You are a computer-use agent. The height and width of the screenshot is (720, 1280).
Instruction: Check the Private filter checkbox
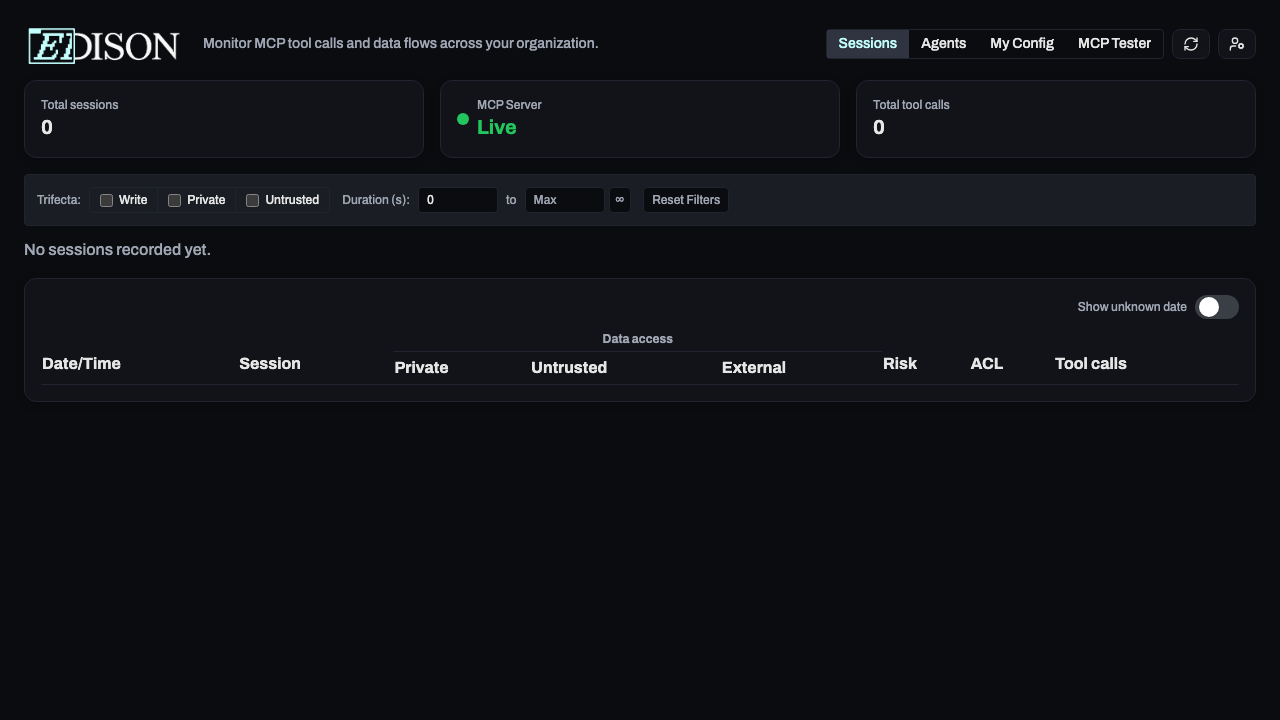pos(174,200)
